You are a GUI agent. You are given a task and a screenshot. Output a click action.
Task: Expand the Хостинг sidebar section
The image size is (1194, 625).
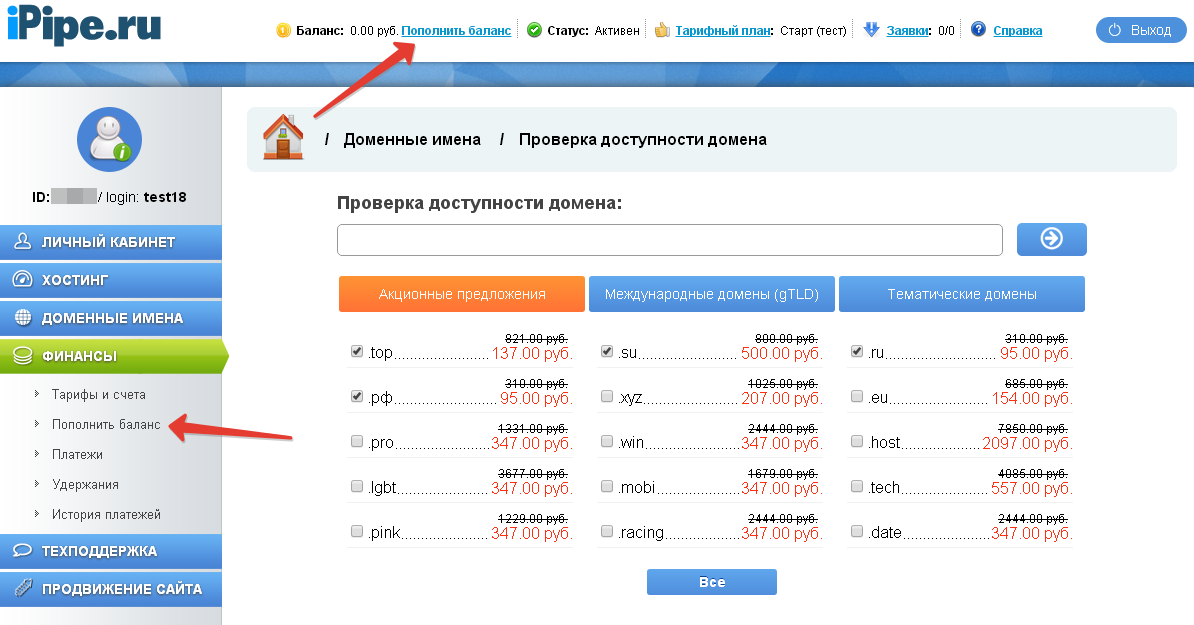click(x=110, y=280)
